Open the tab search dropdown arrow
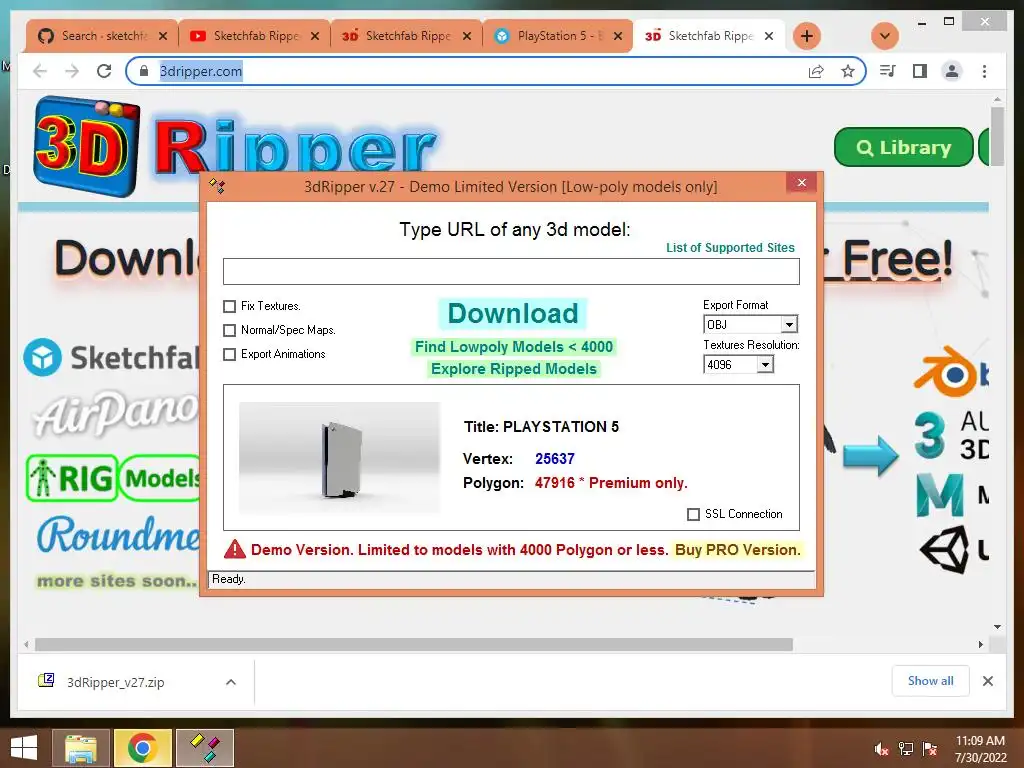The height and width of the screenshot is (768, 1024). [885, 36]
